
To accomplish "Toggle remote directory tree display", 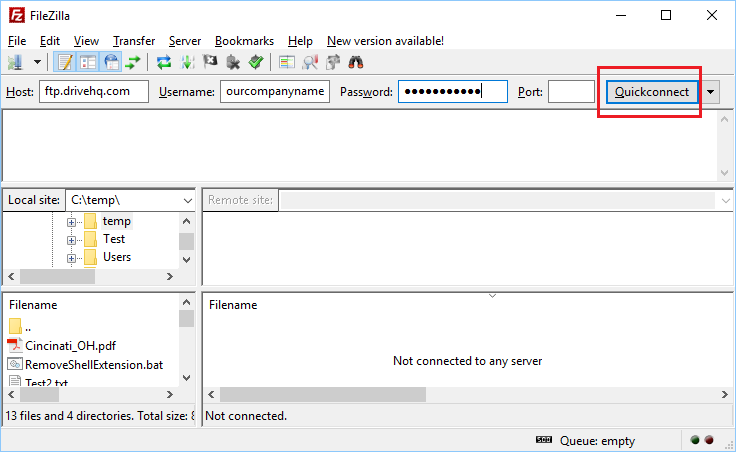I will pos(110,62).
